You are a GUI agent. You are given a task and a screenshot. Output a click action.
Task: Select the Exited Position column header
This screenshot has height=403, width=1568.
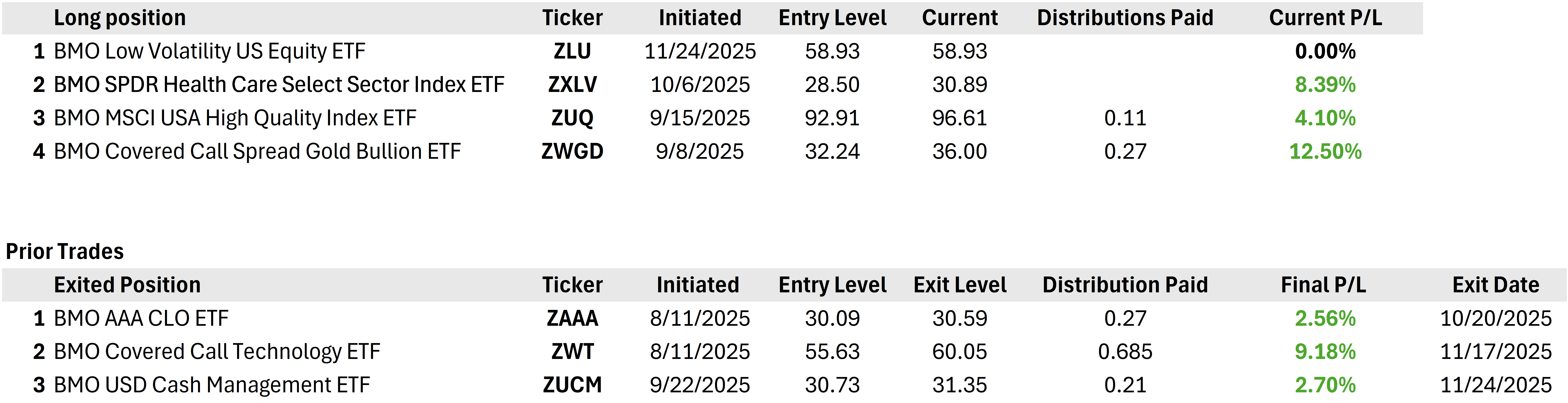127,285
